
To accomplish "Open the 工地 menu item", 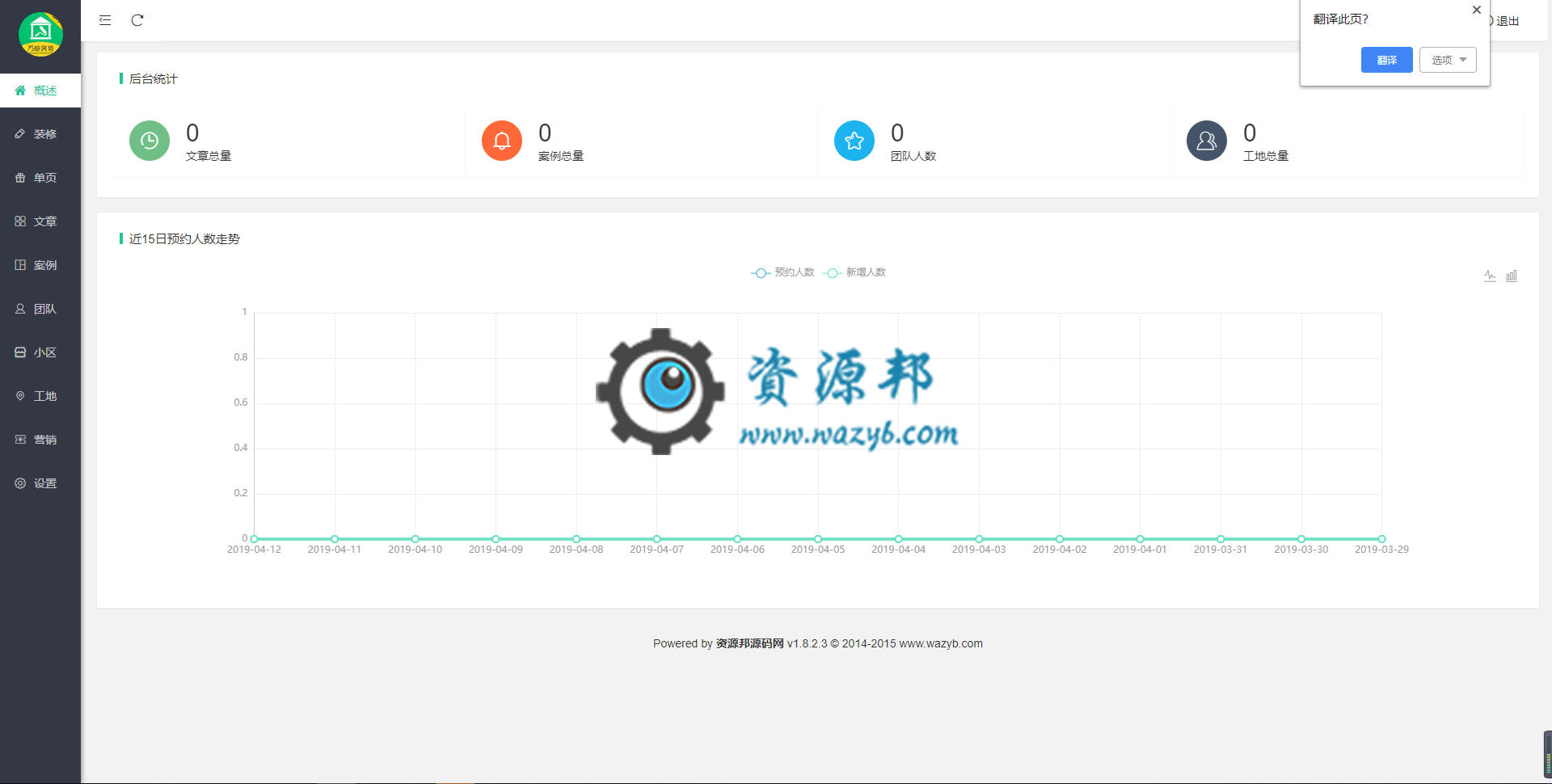I will point(40,396).
